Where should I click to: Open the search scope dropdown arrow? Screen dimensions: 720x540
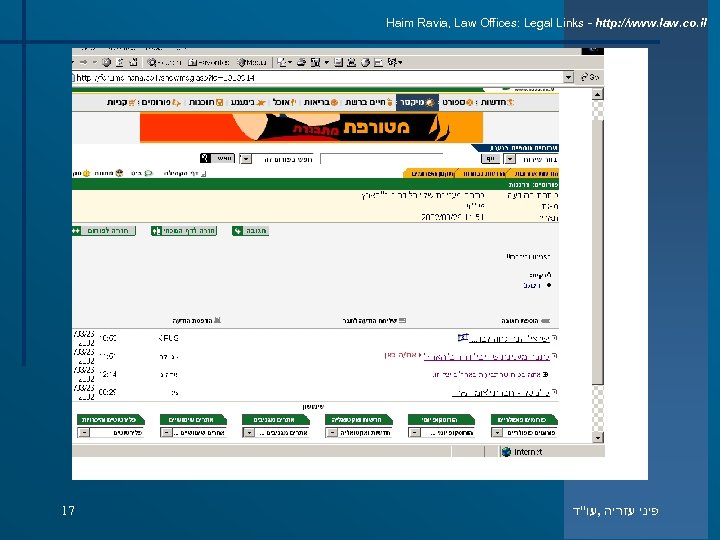click(x=246, y=159)
